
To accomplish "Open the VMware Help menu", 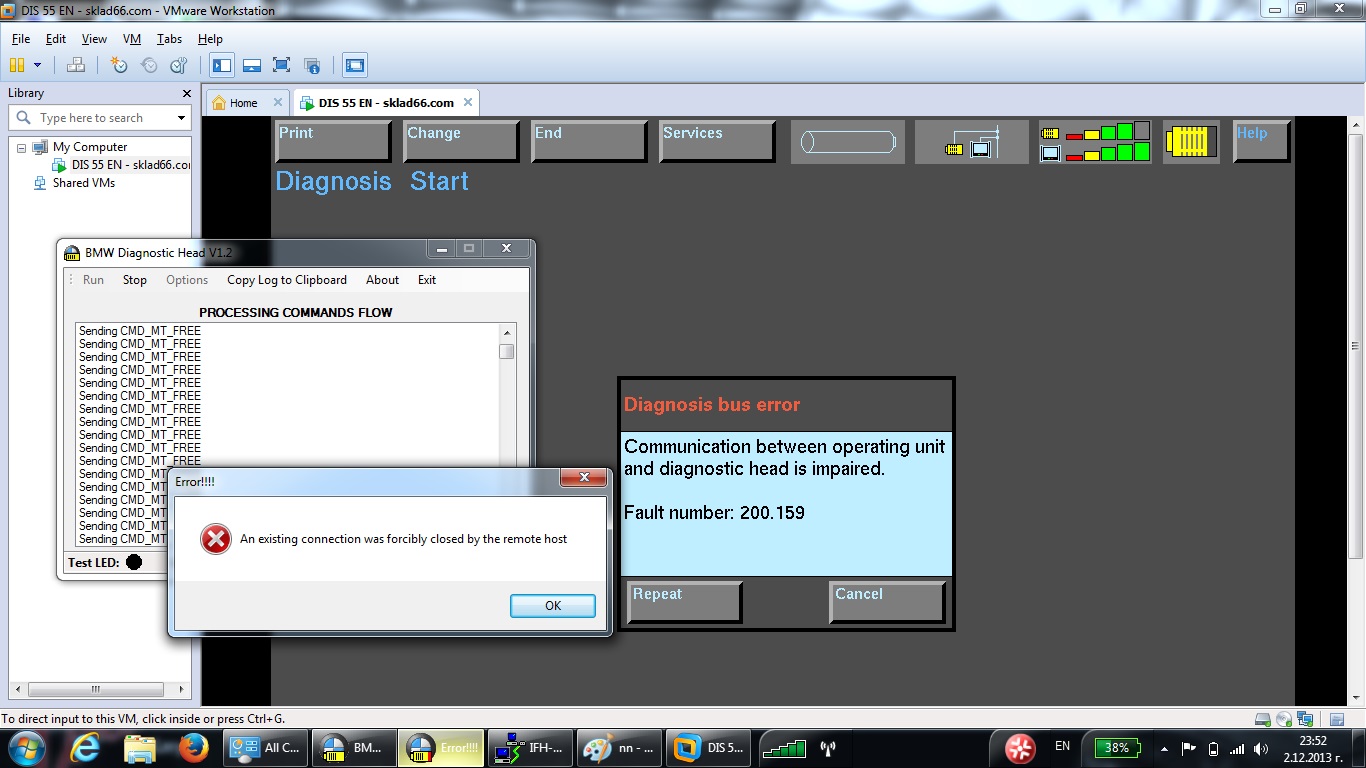I will [210, 39].
